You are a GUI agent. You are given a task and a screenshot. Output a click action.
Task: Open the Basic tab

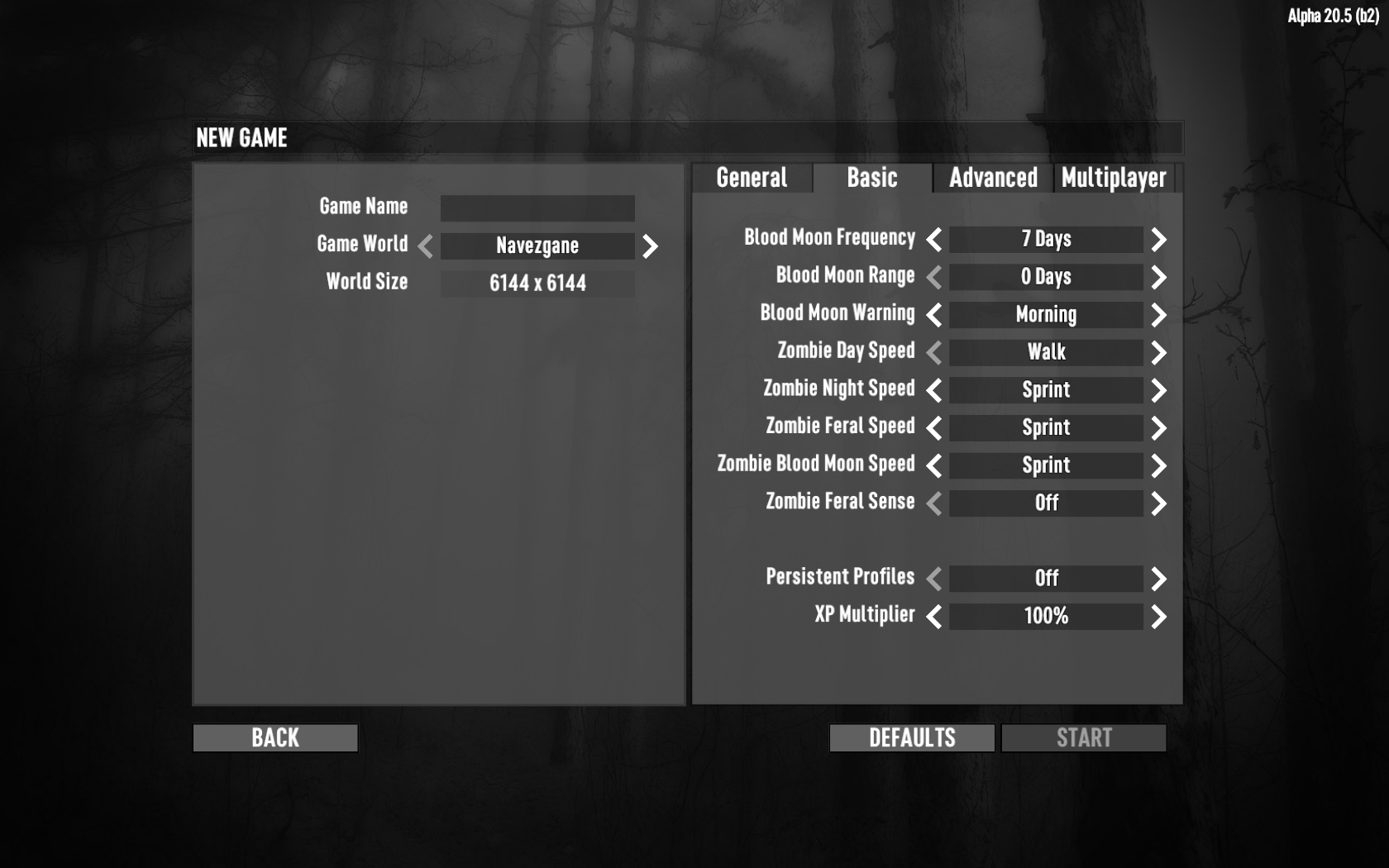[x=872, y=178]
